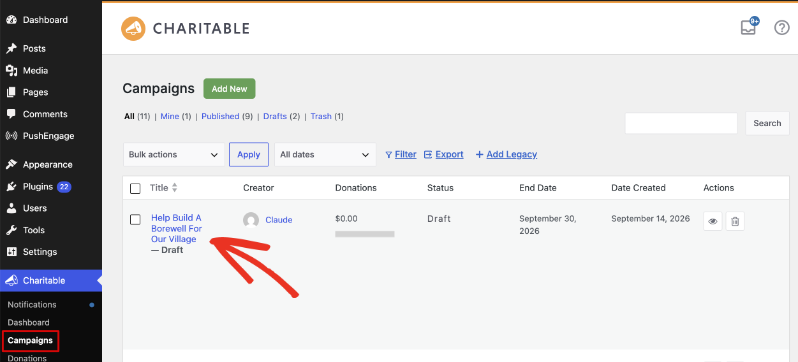Click the $0.00 donations amount
This screenshot has width=798, height=362.
[x=347, y=218]
